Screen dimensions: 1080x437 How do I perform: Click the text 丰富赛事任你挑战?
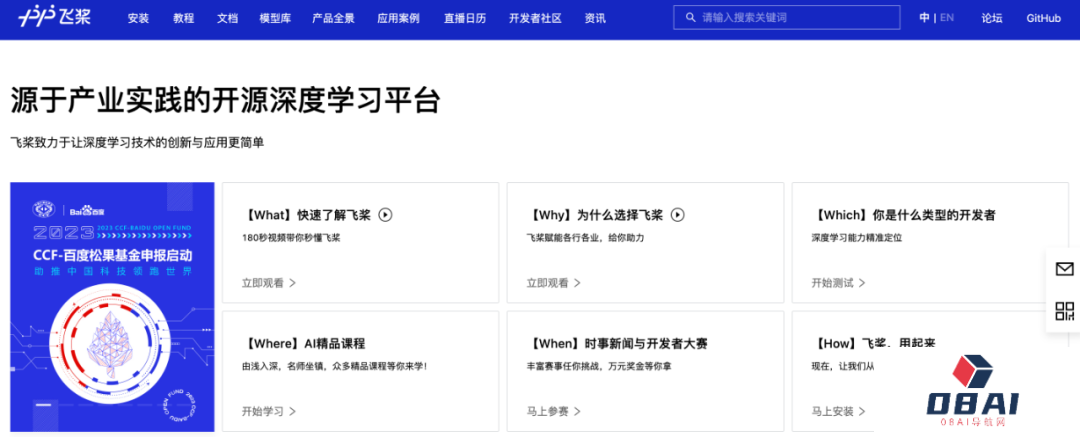pos(564,367)
